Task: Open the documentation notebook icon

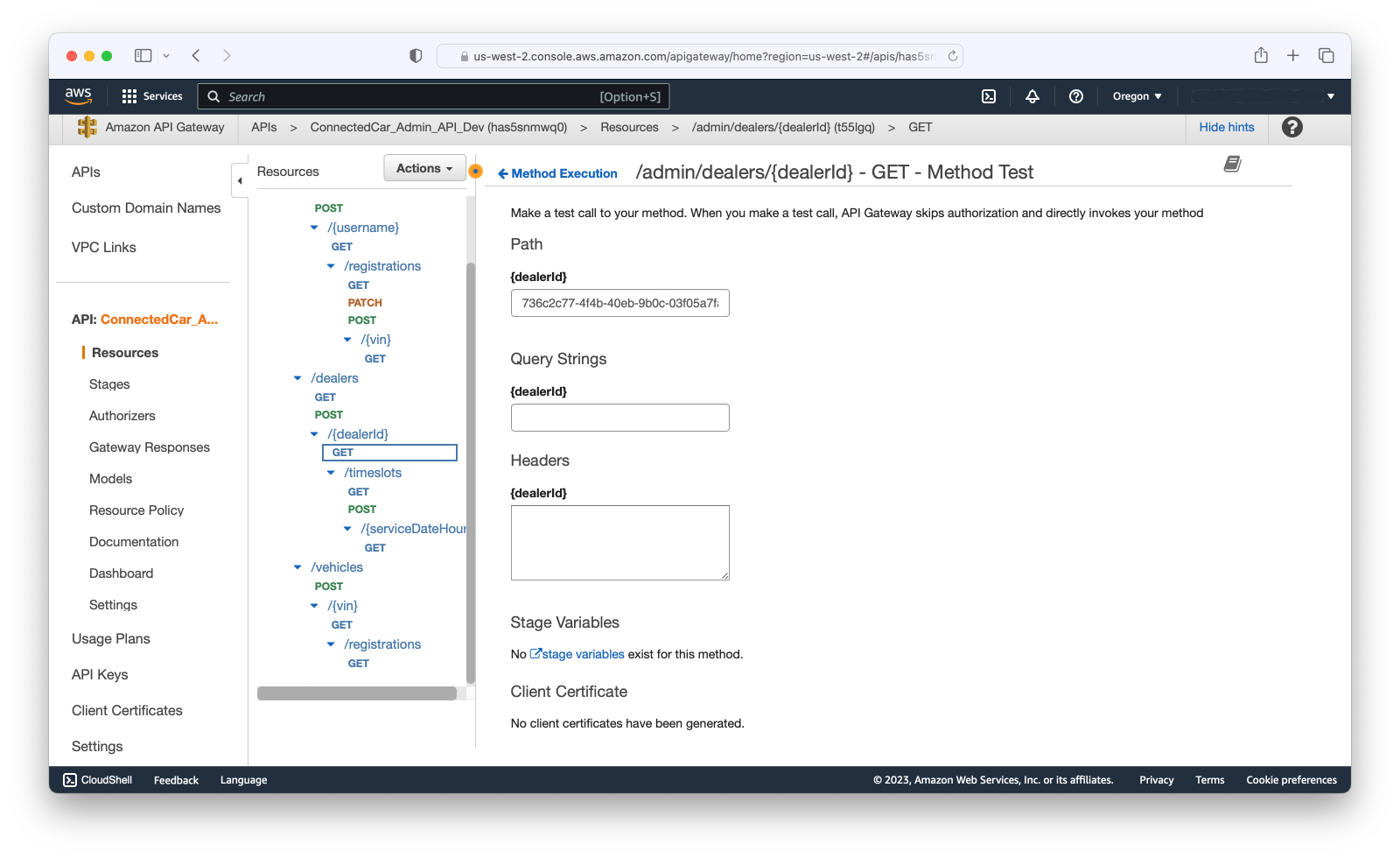Action: tap(1232, 164)
